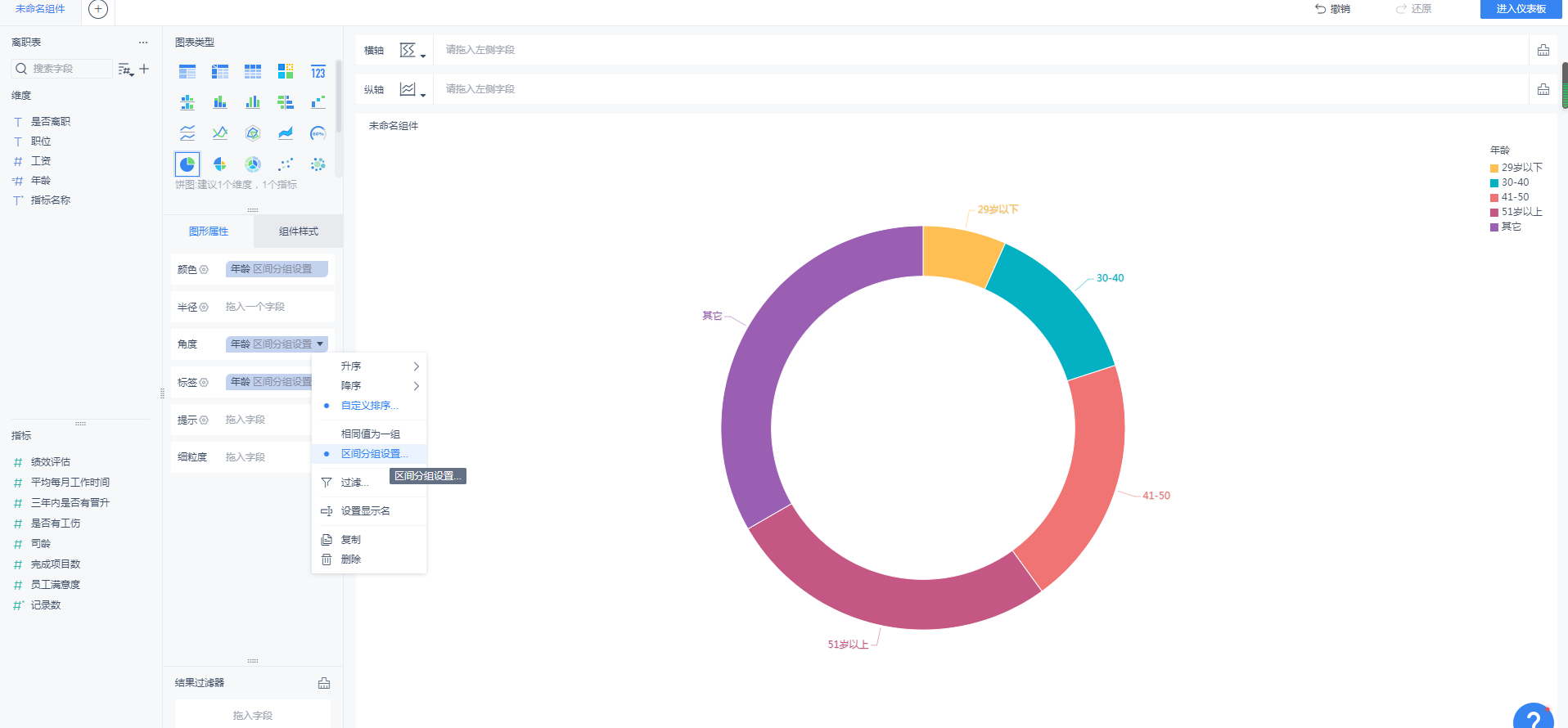1568x728 pixels.
Task: Select the pie chart type
Action: (x=187, y=164)
